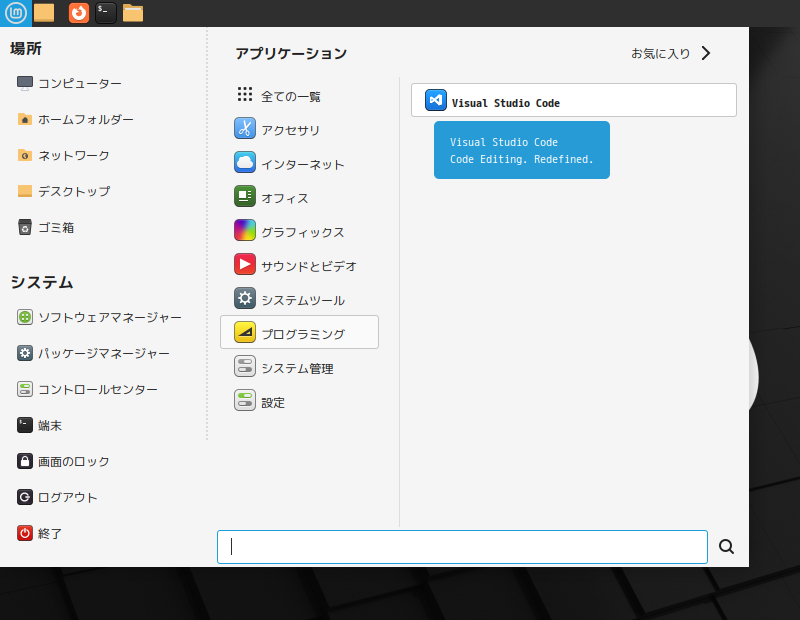Launch ソフトウェアマネージャー

point(99,317)
